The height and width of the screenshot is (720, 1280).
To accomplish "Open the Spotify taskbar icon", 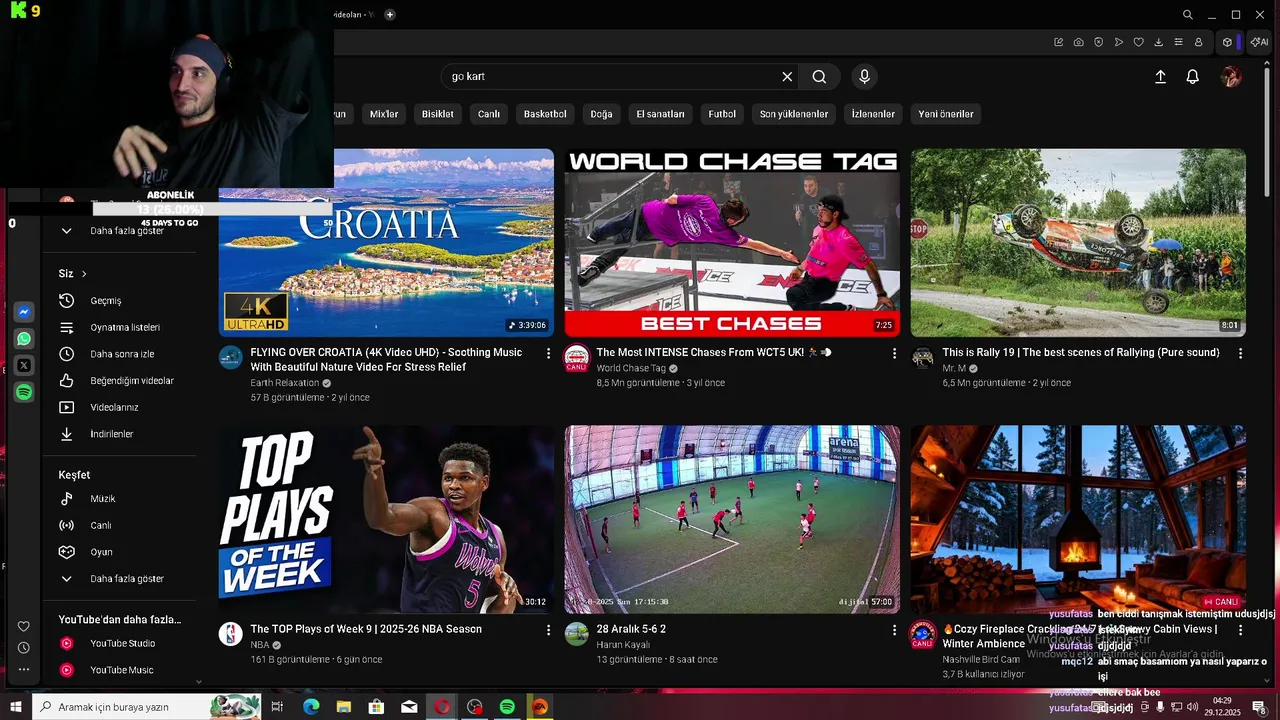I will tap(507, 707).
